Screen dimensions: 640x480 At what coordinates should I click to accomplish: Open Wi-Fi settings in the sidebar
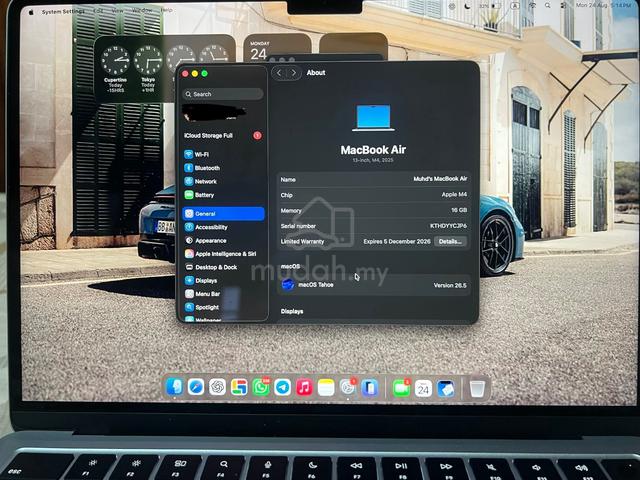pyautogui.click(x=223, y=154)
